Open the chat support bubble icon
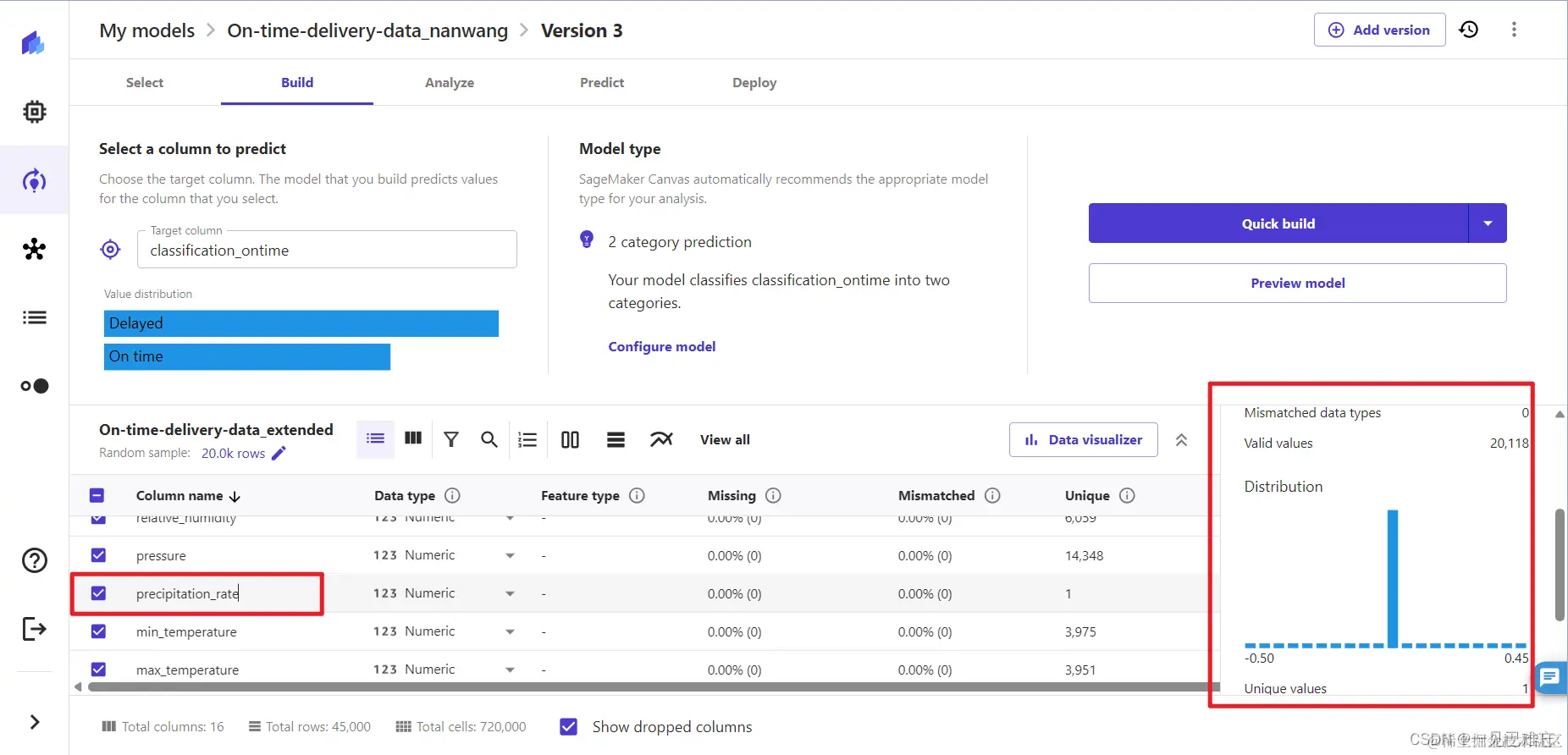 point(1550,676)
